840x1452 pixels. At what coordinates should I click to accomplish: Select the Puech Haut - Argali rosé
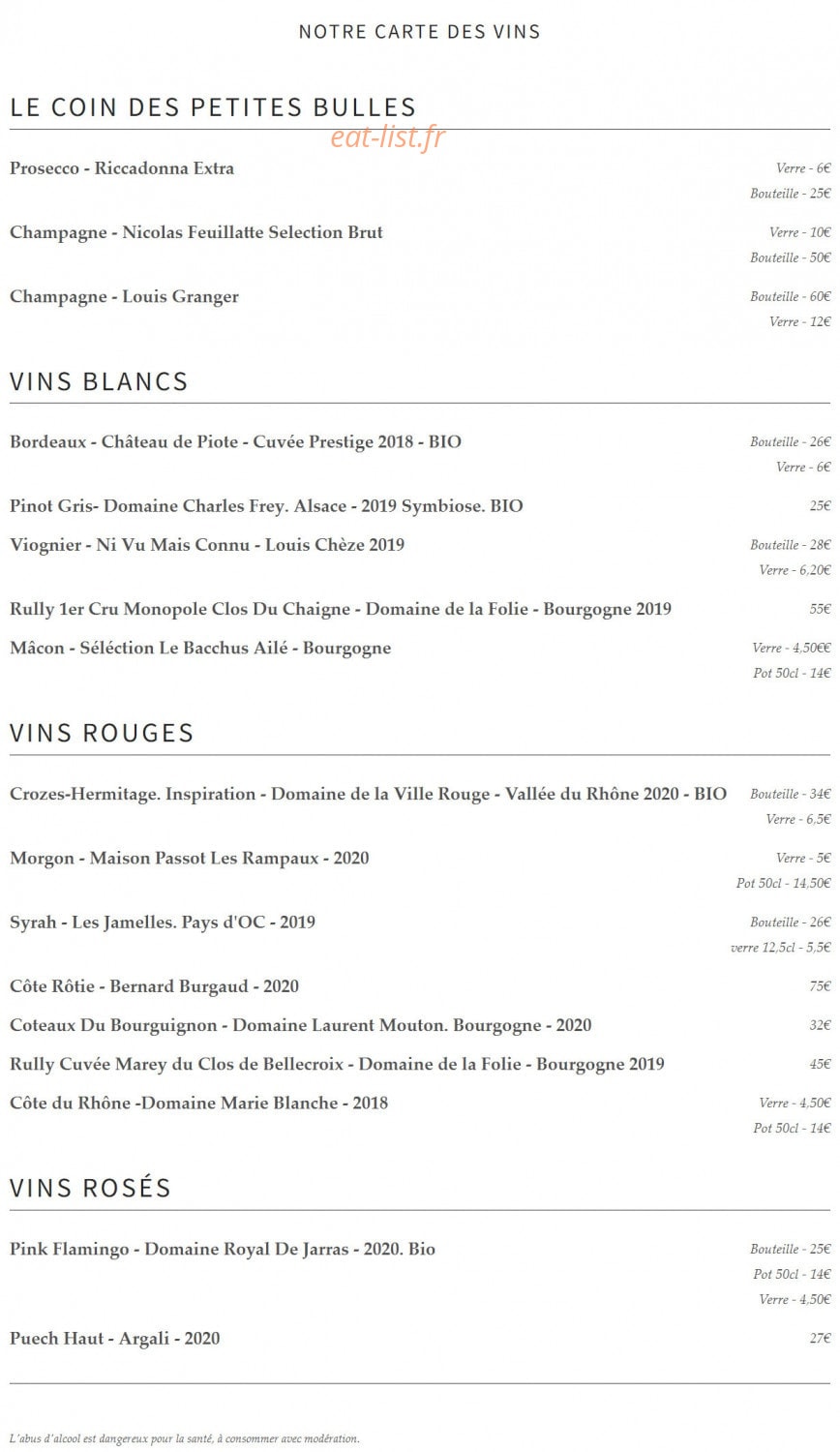[114, 1339]
